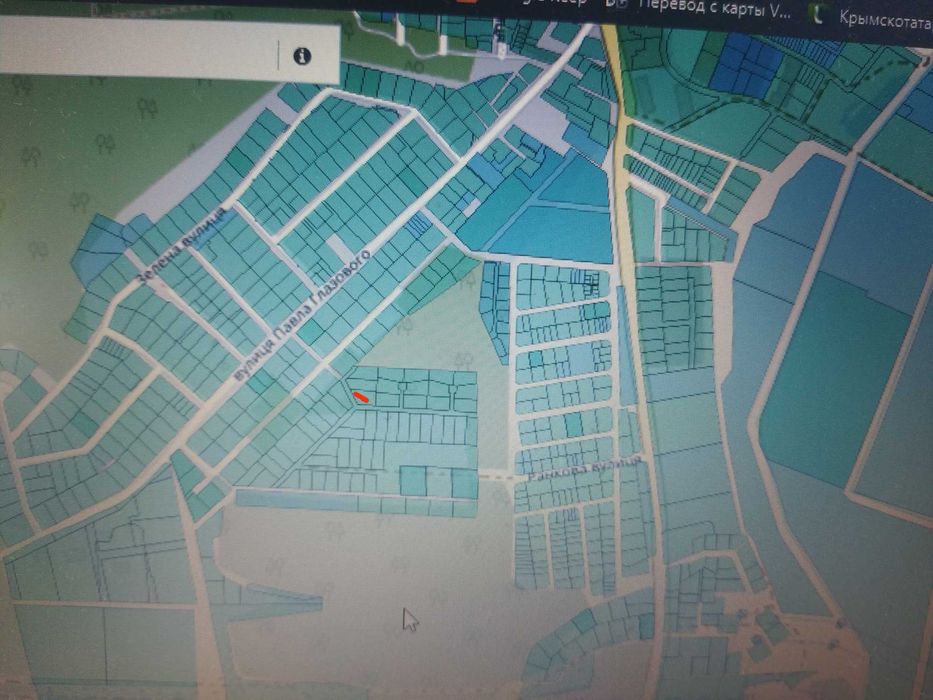Focus the map search input field

tap(138, 49)
